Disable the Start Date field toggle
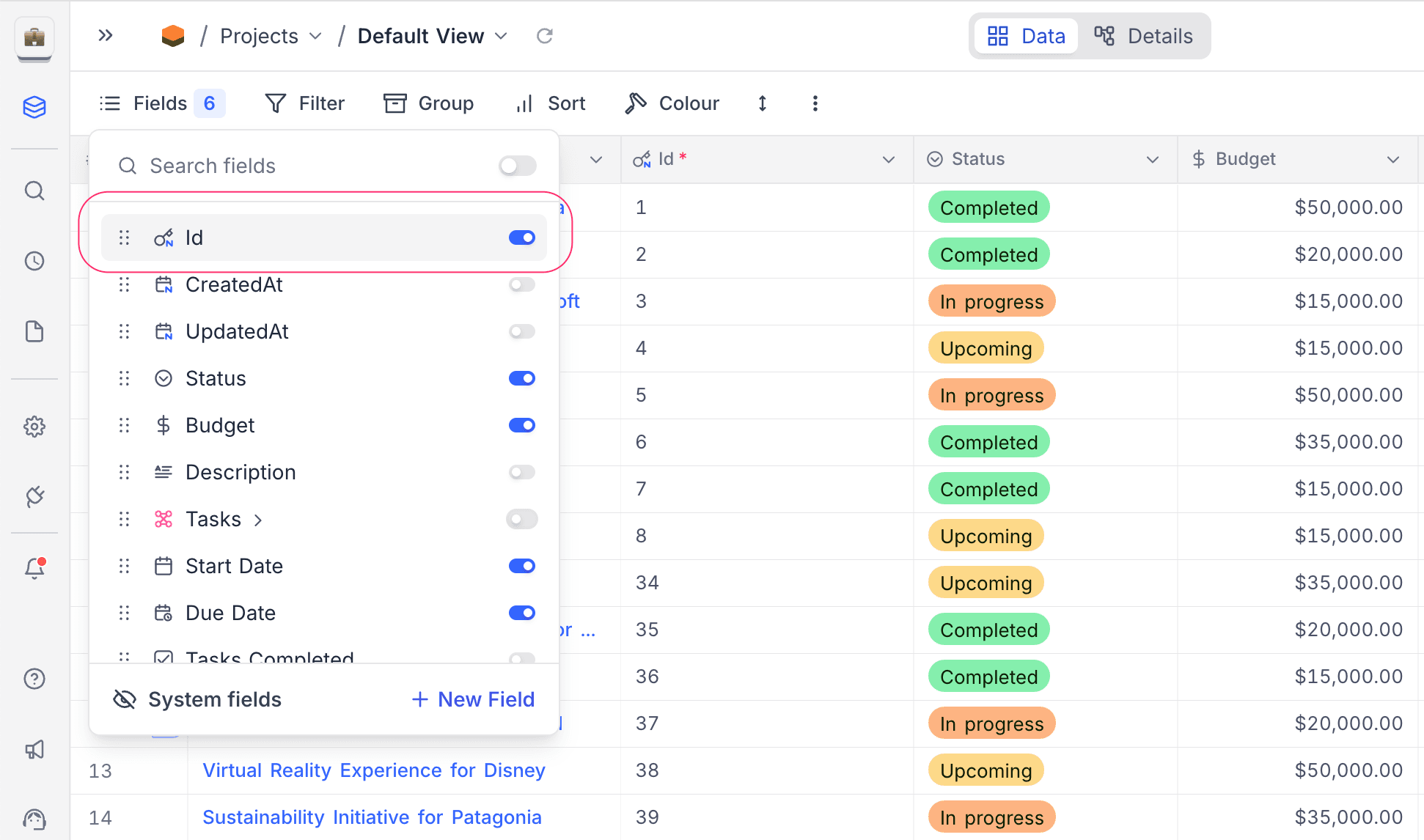The width and height of the screenshot is (1424, 840). pyautogui.click(x=521, y=566)
